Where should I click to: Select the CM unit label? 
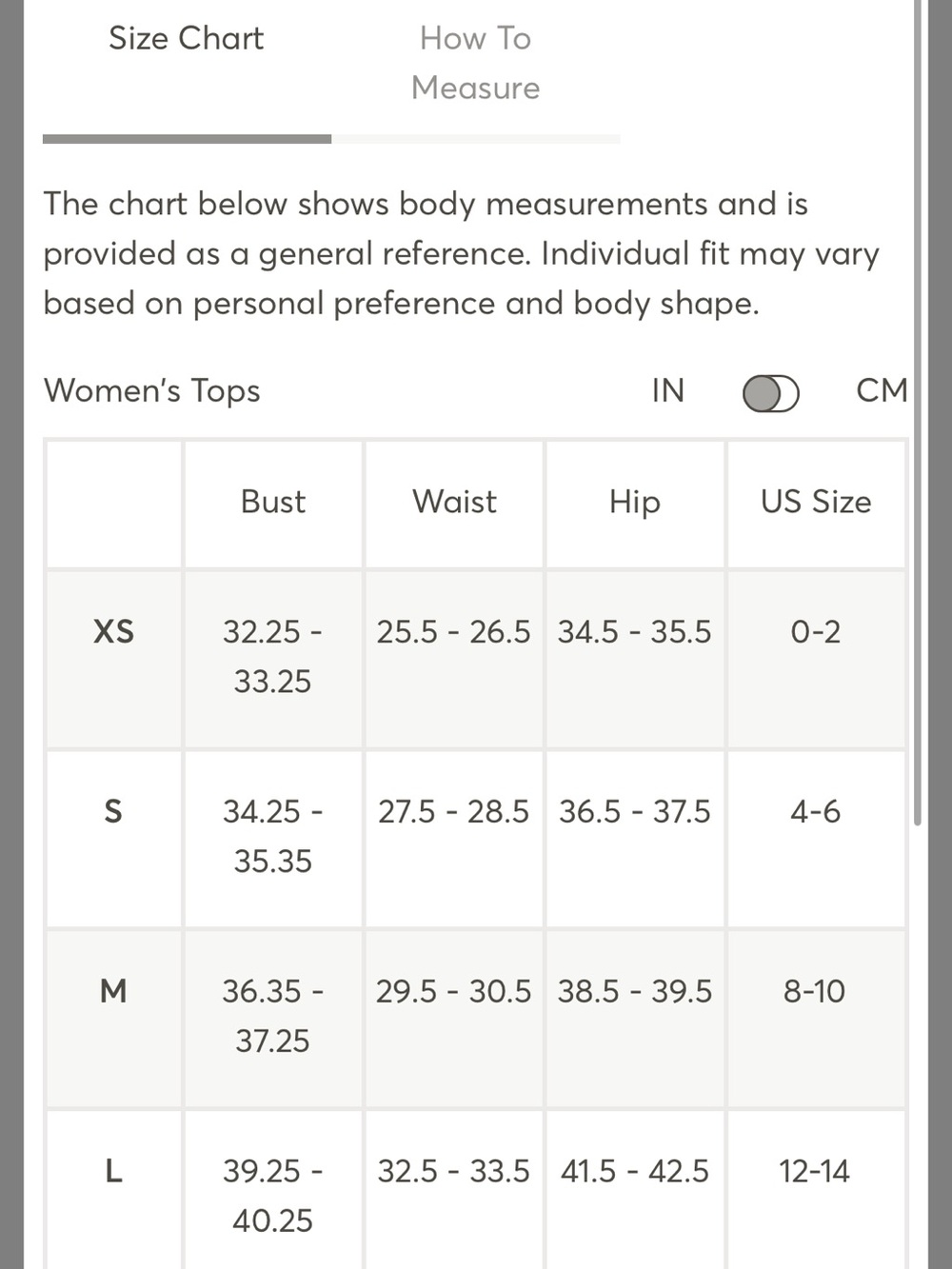(882, 390)
